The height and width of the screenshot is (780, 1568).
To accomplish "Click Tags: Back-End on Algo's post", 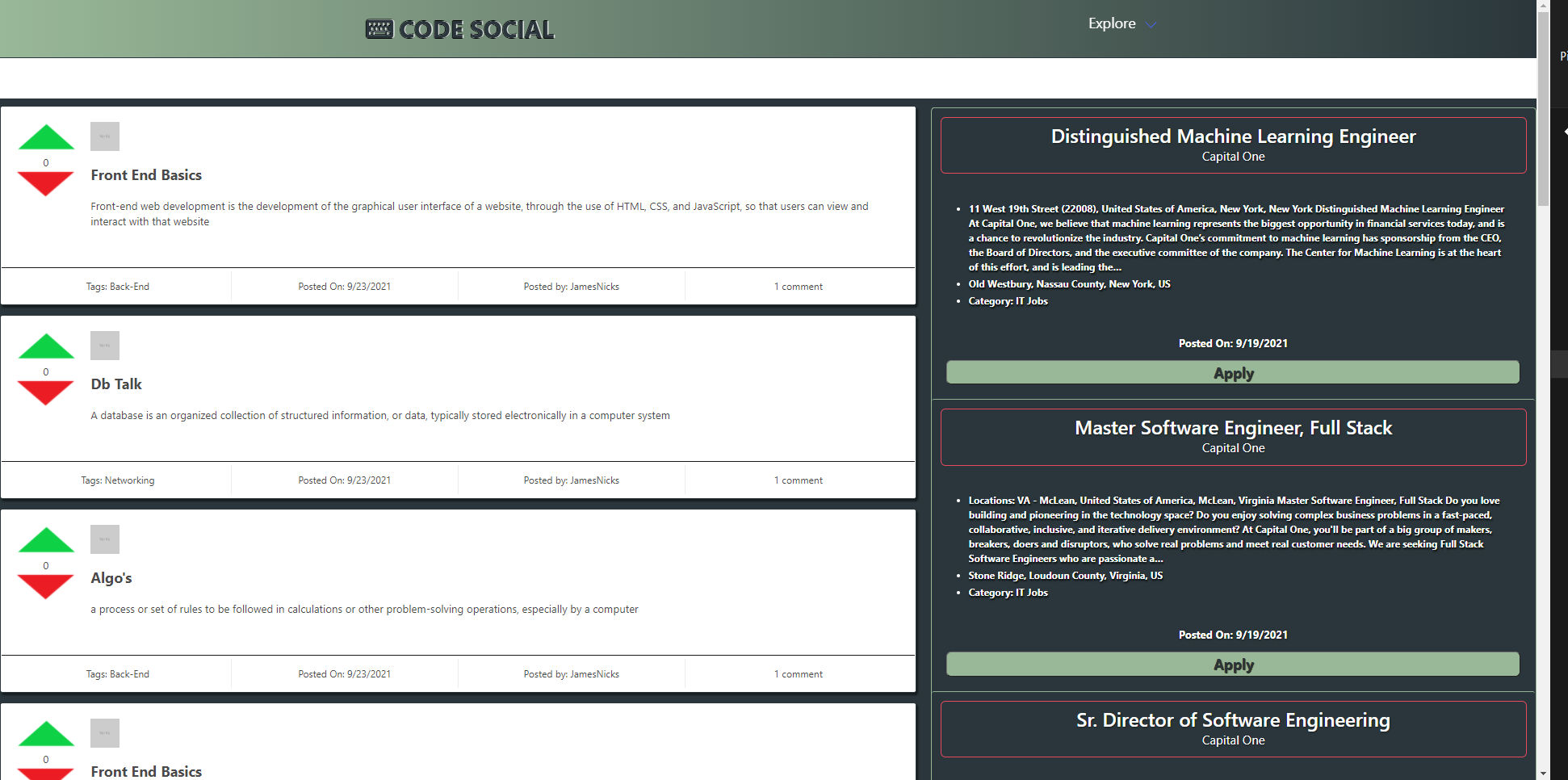I will (118, 674).
